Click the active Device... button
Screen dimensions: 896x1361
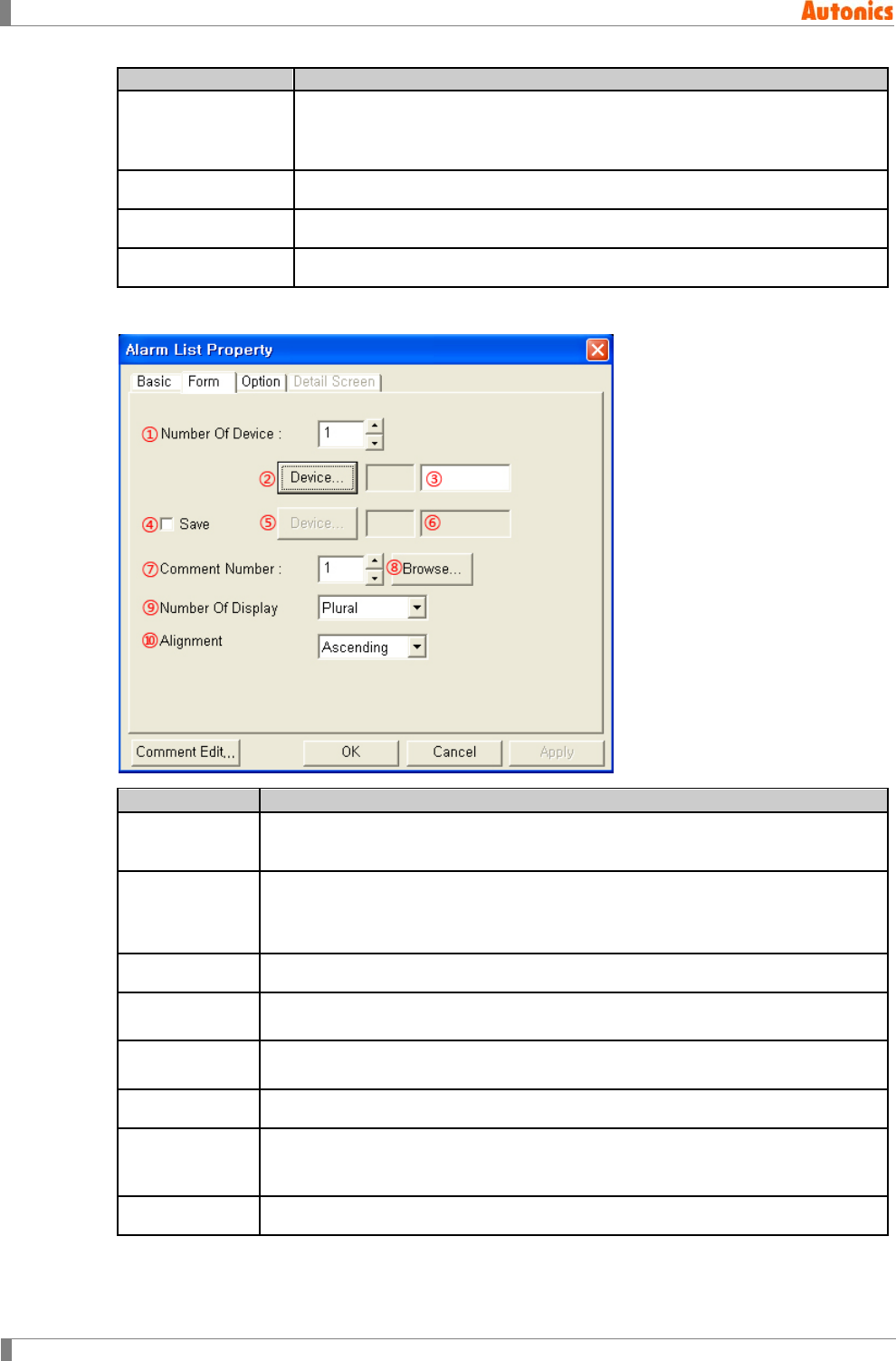click(317, 477)
